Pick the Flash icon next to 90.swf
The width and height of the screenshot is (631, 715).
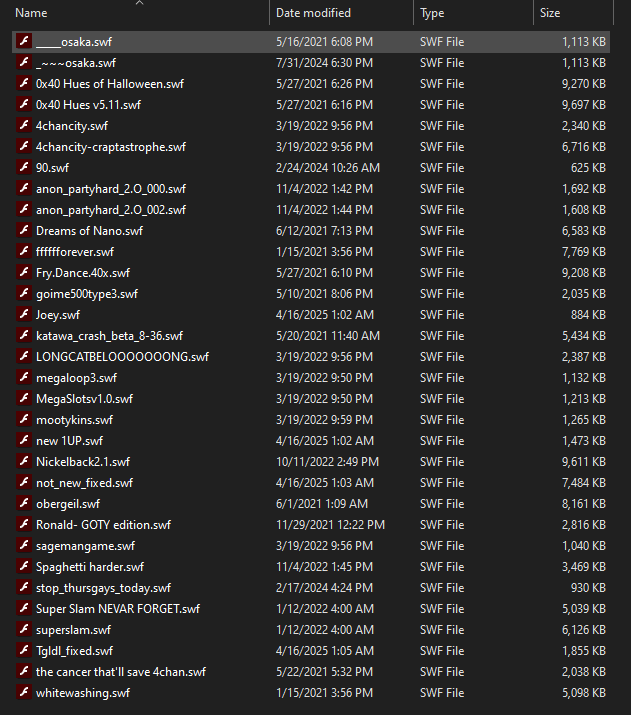pos(24,167)
